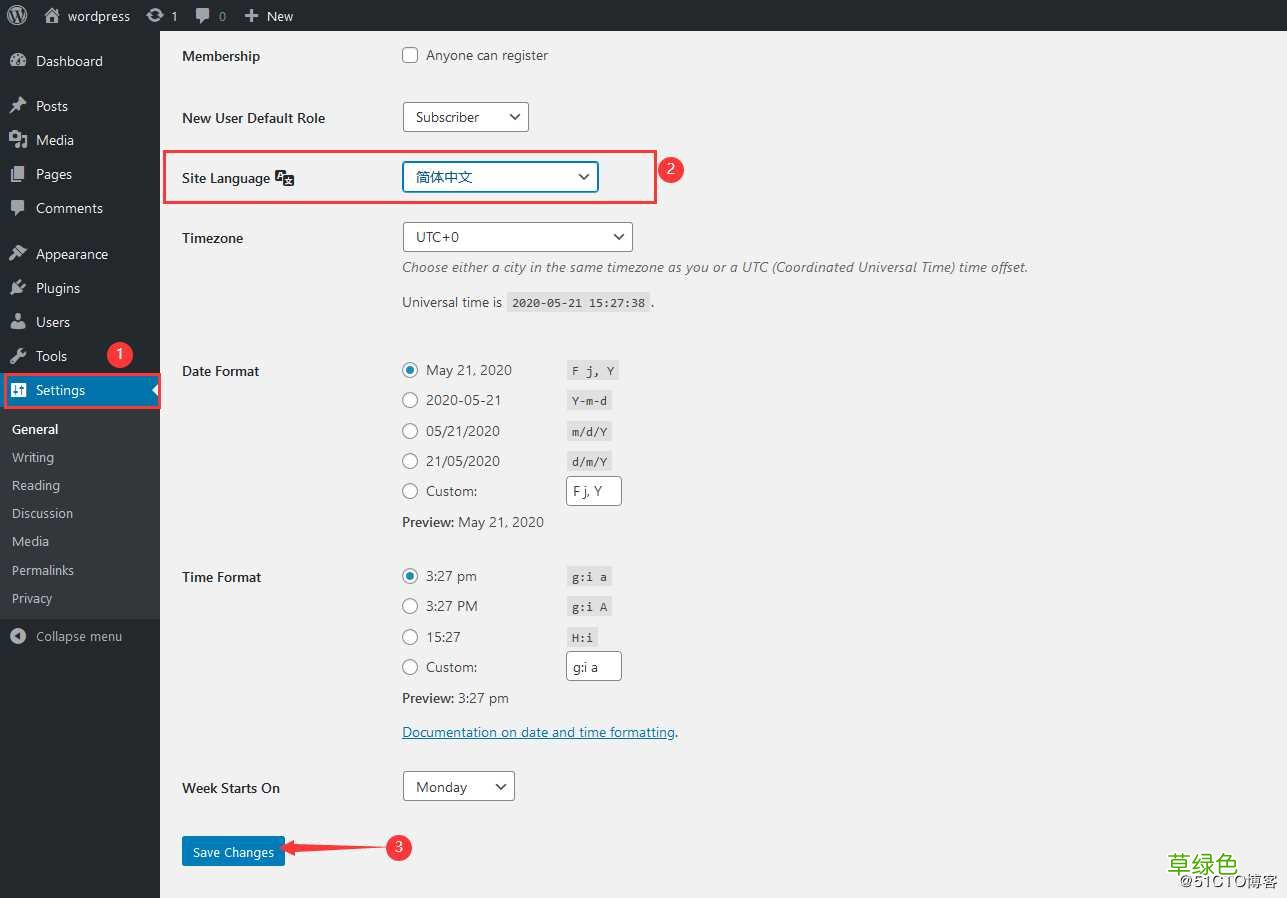1287x898 pixels.
Task: Choose the 15:27 time format
Action: coord(410,637)
